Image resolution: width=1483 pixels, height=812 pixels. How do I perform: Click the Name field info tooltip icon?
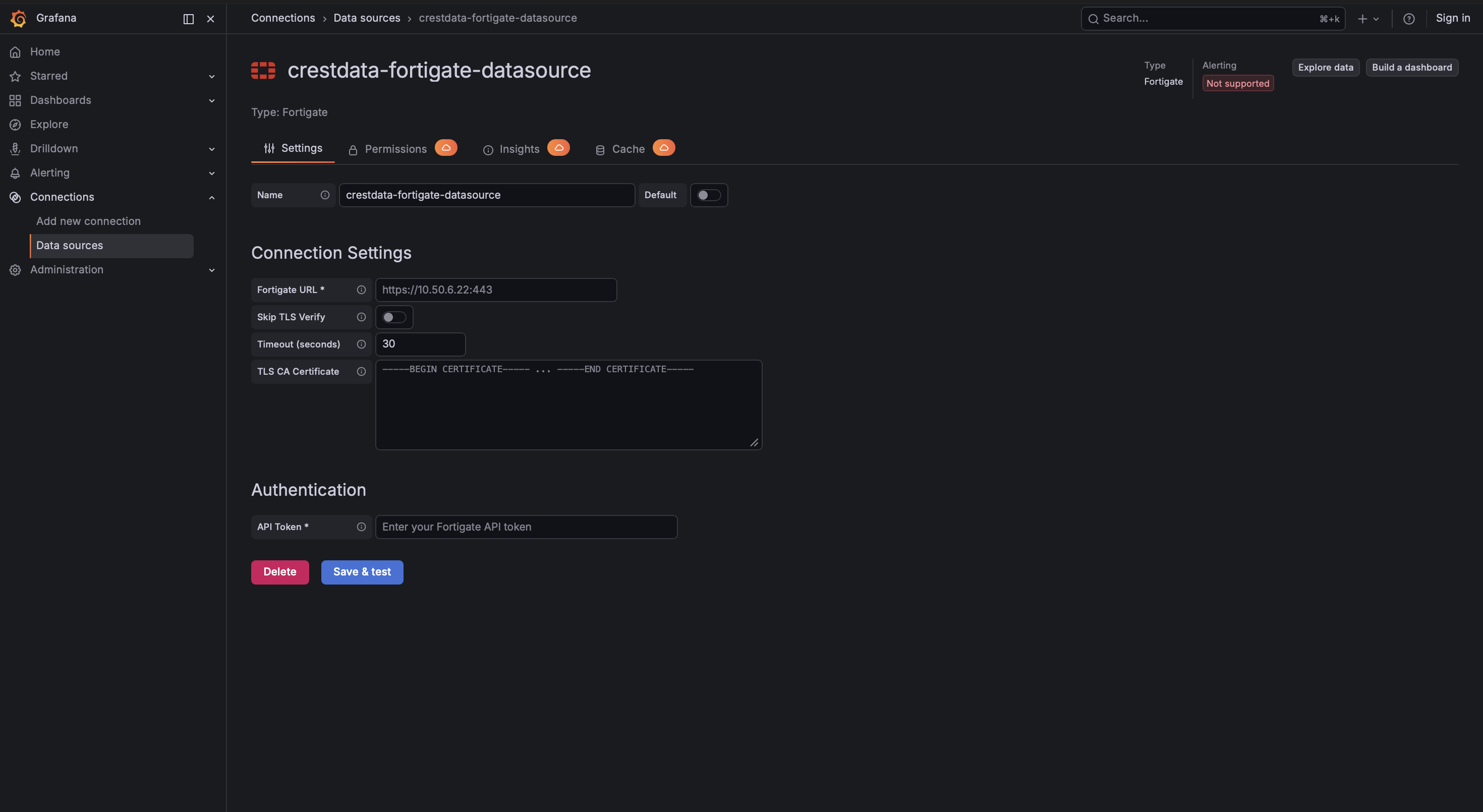pos(325,195)
